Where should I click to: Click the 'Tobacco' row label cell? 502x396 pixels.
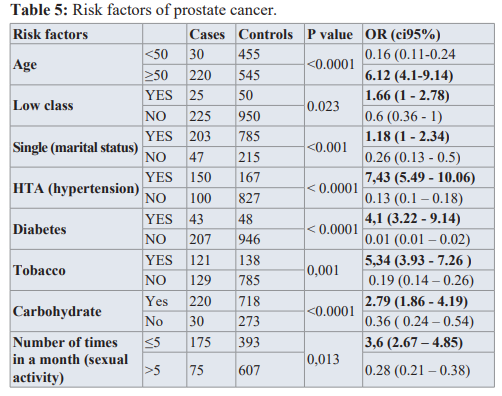[x=39, y=270]
